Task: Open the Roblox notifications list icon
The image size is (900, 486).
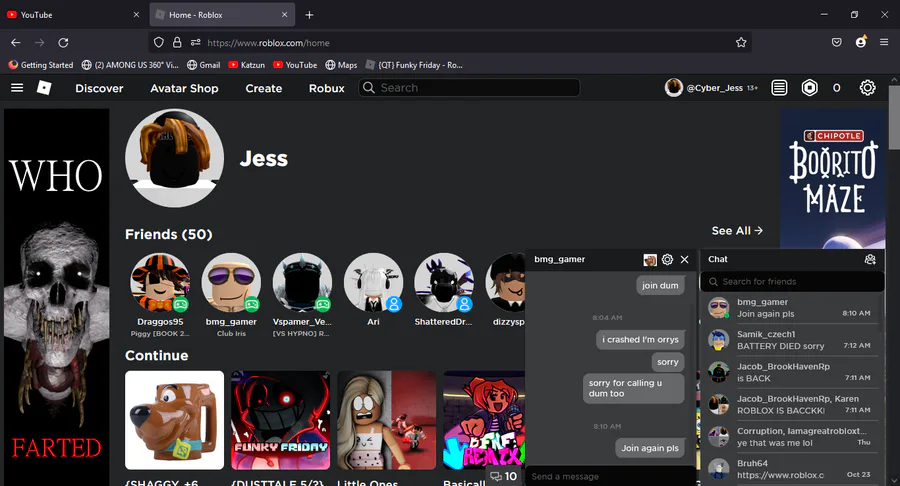Action: pos(779,88)
